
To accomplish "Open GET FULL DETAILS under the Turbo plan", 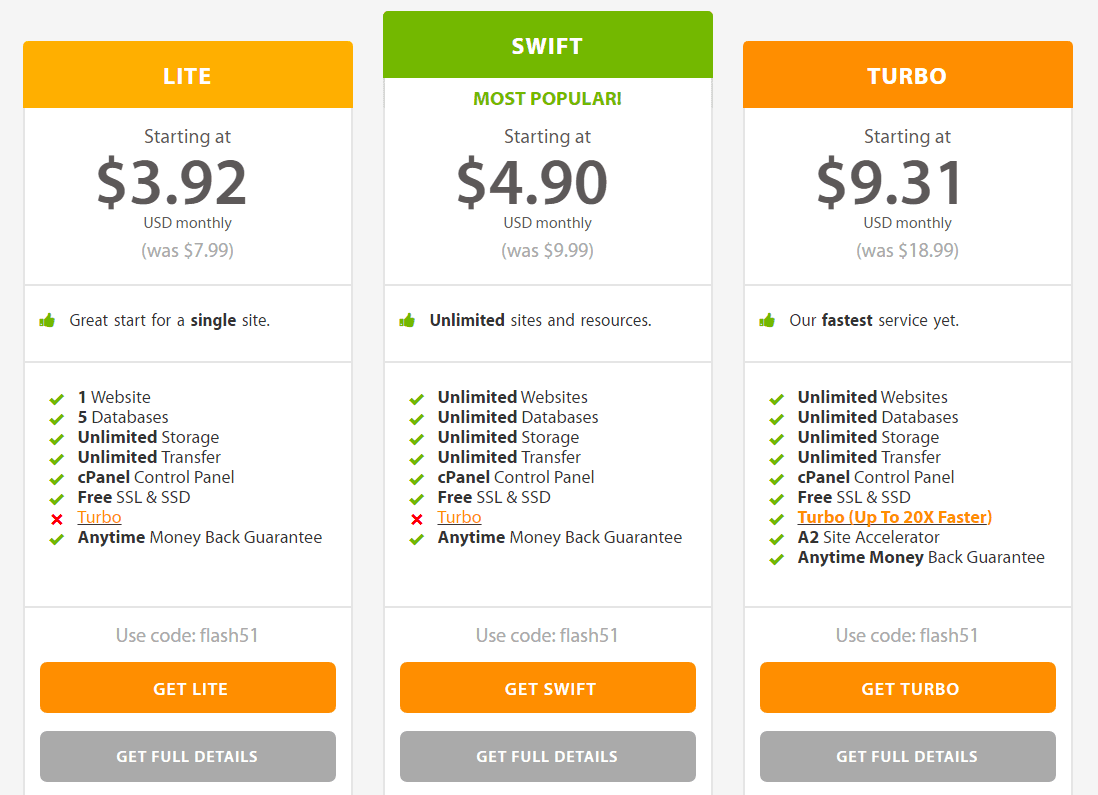I will (x=908, y=756).
